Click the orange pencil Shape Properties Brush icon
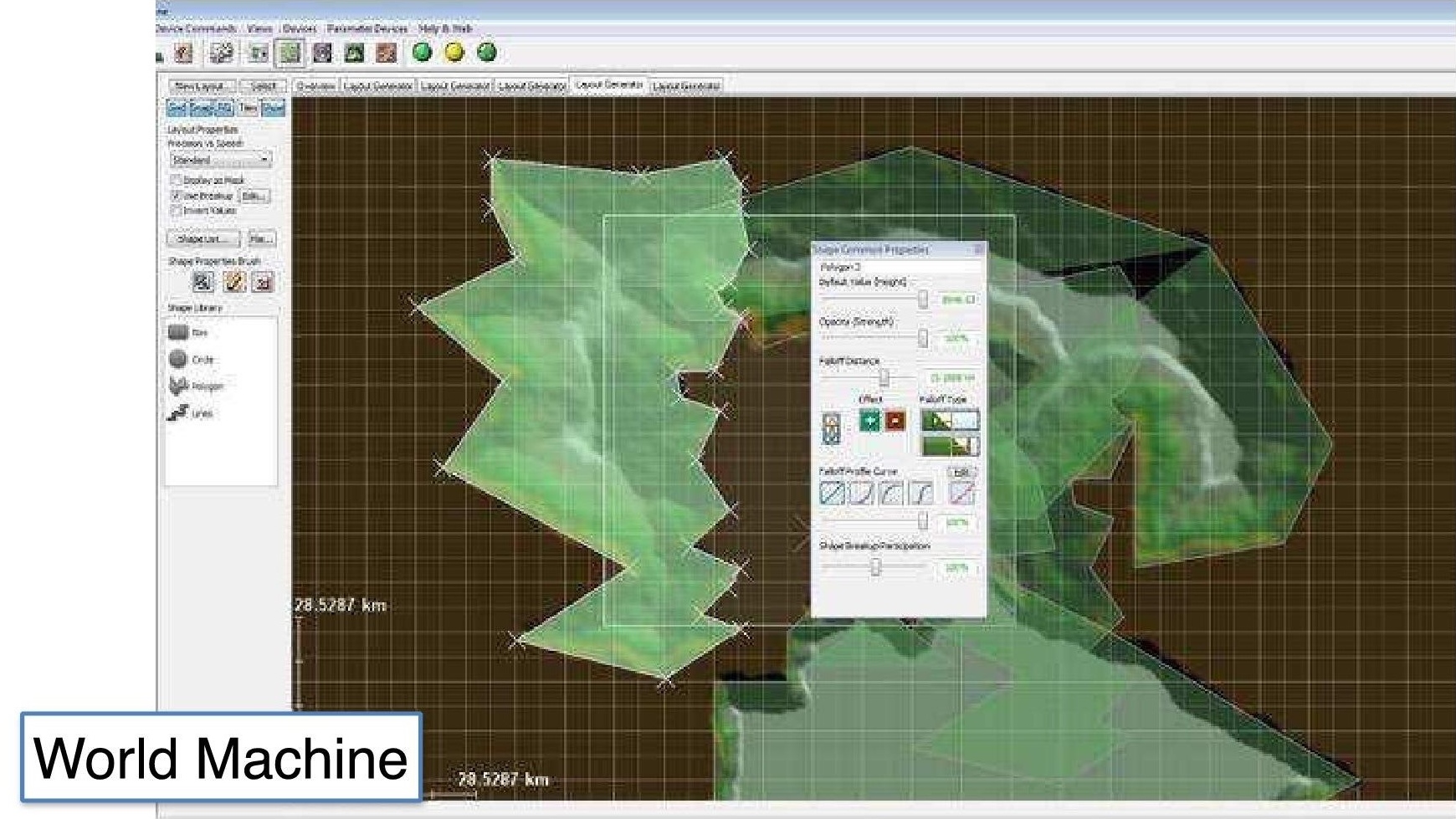Viewport: 1456px width, 819px height. click(233, 283)
